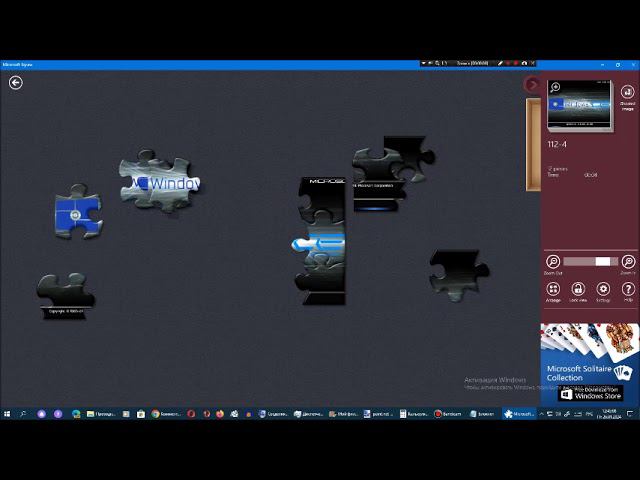Open the Settings gear
This screenshot has width=640, height=480.
(603, 291)
